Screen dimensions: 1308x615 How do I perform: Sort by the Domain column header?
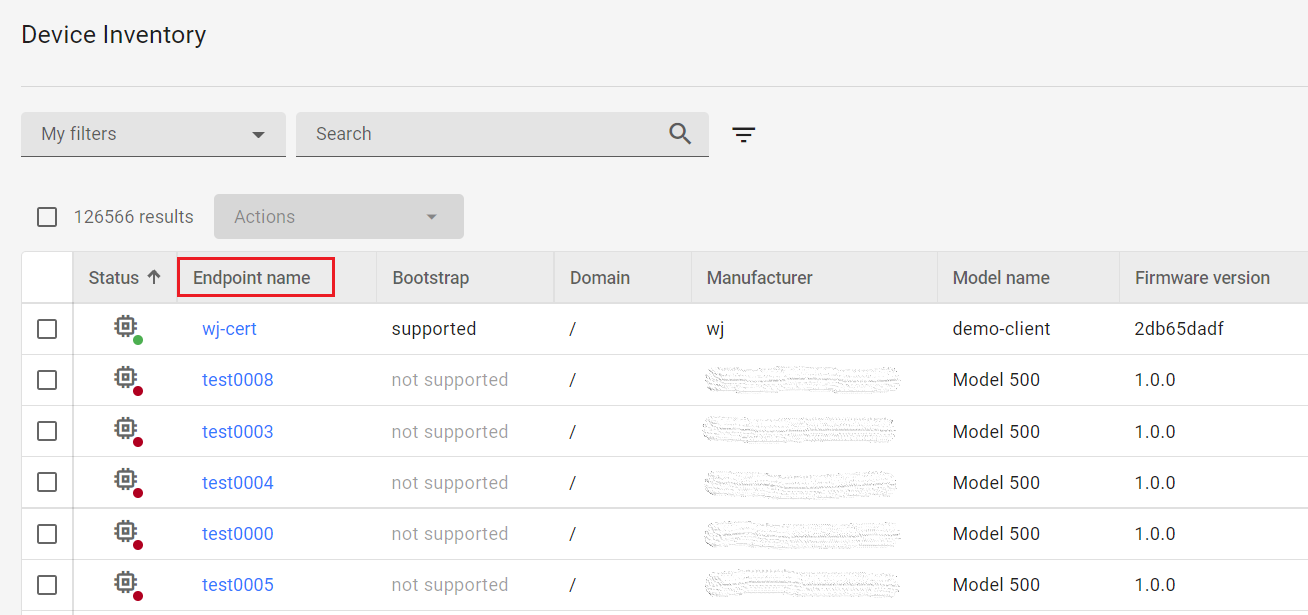(x=600, y=278)
